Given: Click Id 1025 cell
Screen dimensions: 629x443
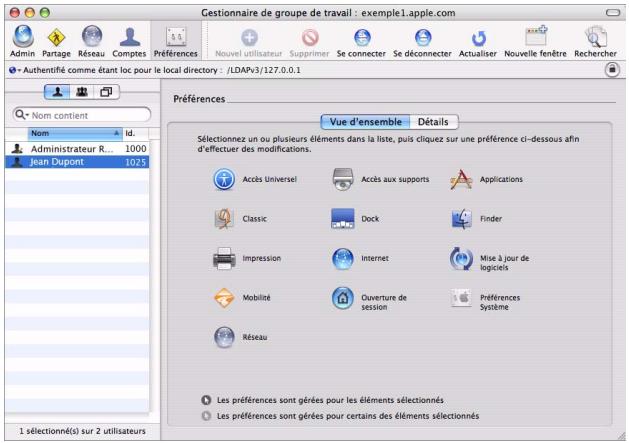Looking at the screenshot, I should [136, 162].
